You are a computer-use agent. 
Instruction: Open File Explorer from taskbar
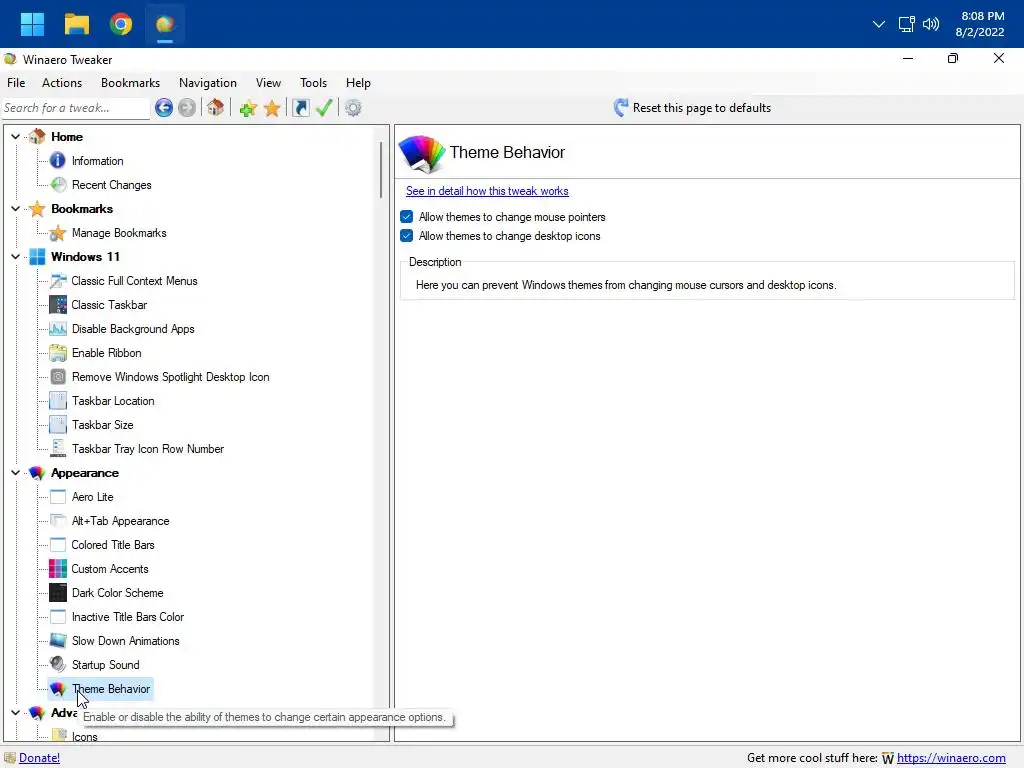76,24
